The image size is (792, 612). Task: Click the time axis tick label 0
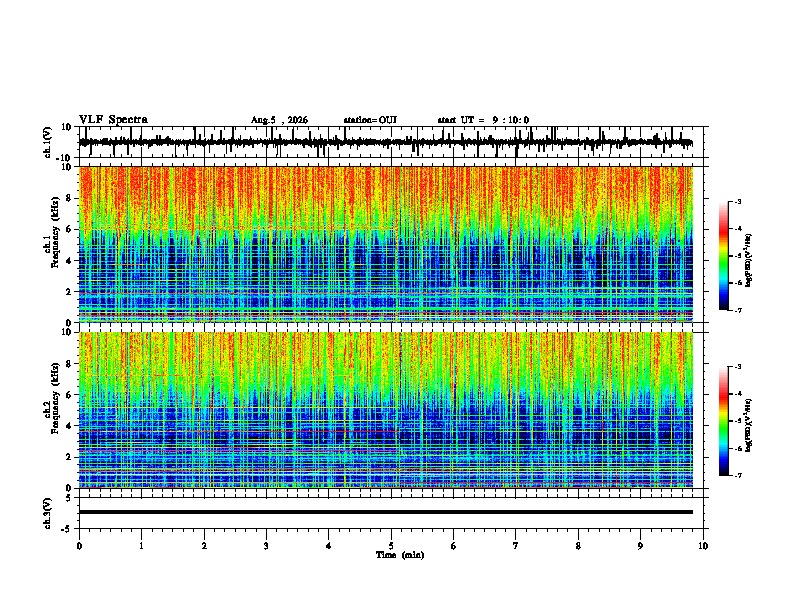[79, 546]
